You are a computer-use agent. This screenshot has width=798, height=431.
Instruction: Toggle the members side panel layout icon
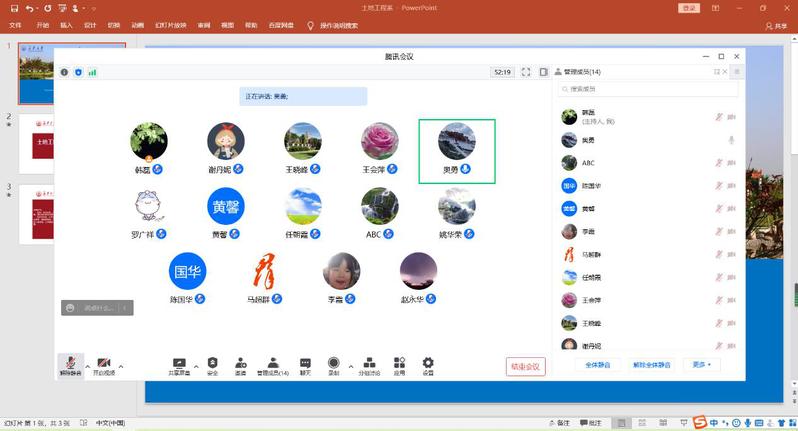[544, 72]
